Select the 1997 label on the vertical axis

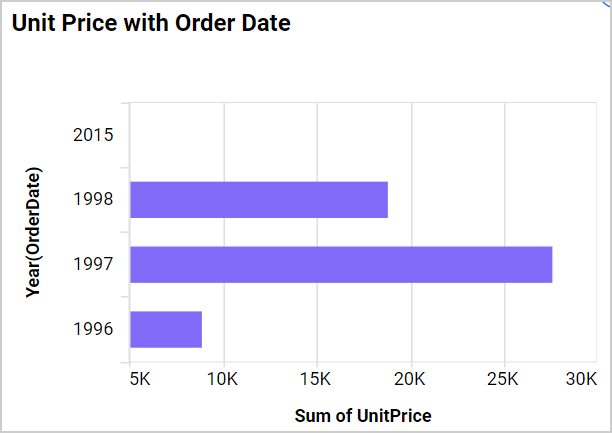[x=93, y=264]
